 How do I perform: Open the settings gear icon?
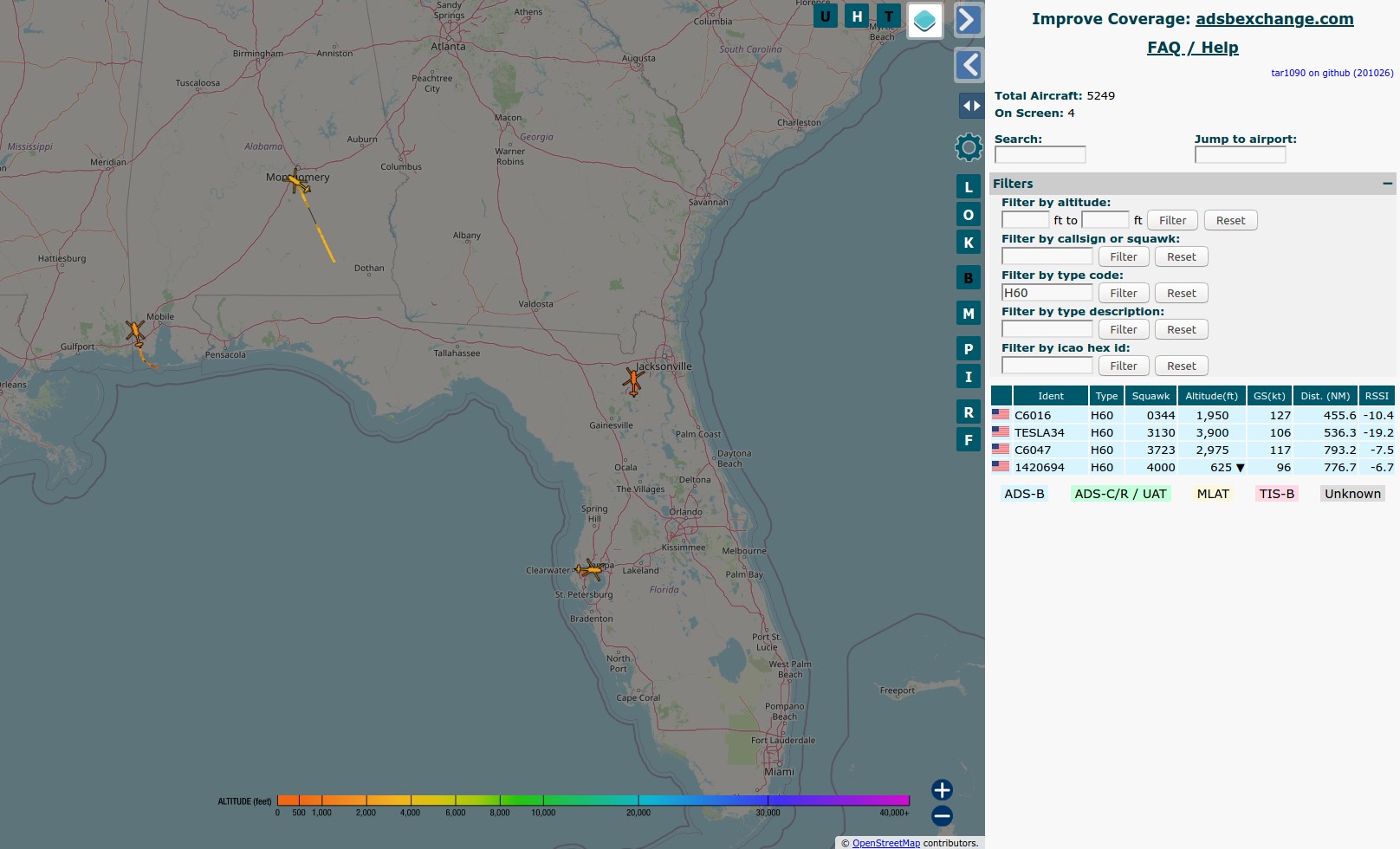pyautogui.click(x=969, y=147)
